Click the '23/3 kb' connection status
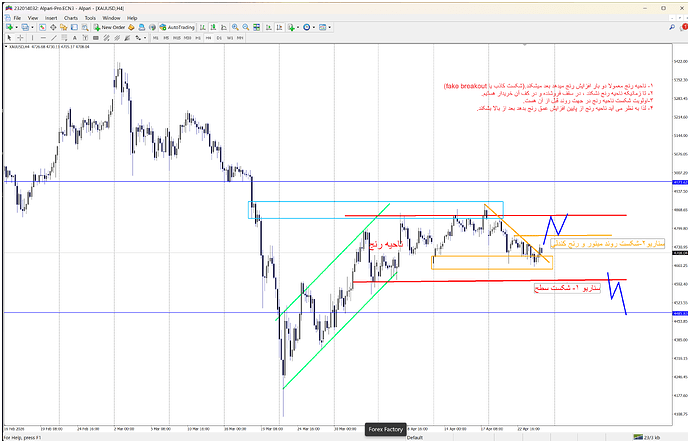Screen dimensions: 690x443 (x=647, y=438)
